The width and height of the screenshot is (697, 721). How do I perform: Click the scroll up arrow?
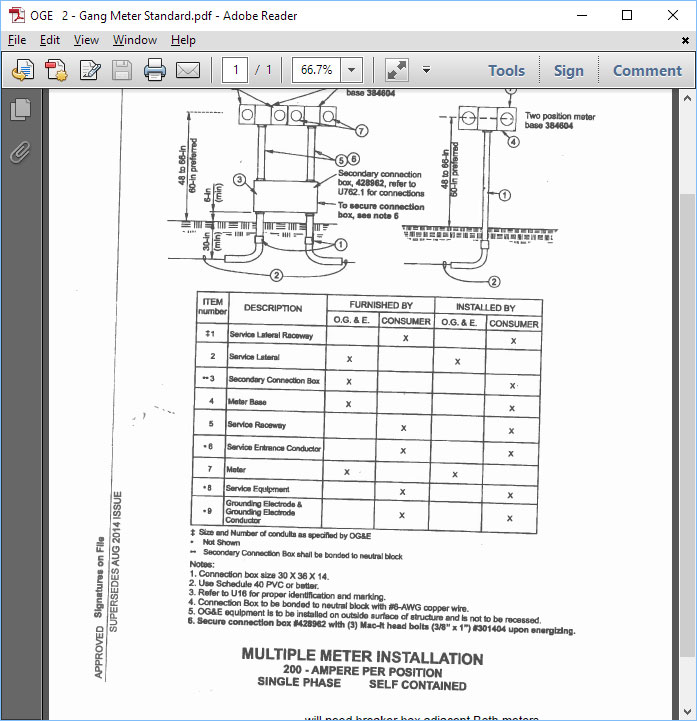[x=687, y=98]
